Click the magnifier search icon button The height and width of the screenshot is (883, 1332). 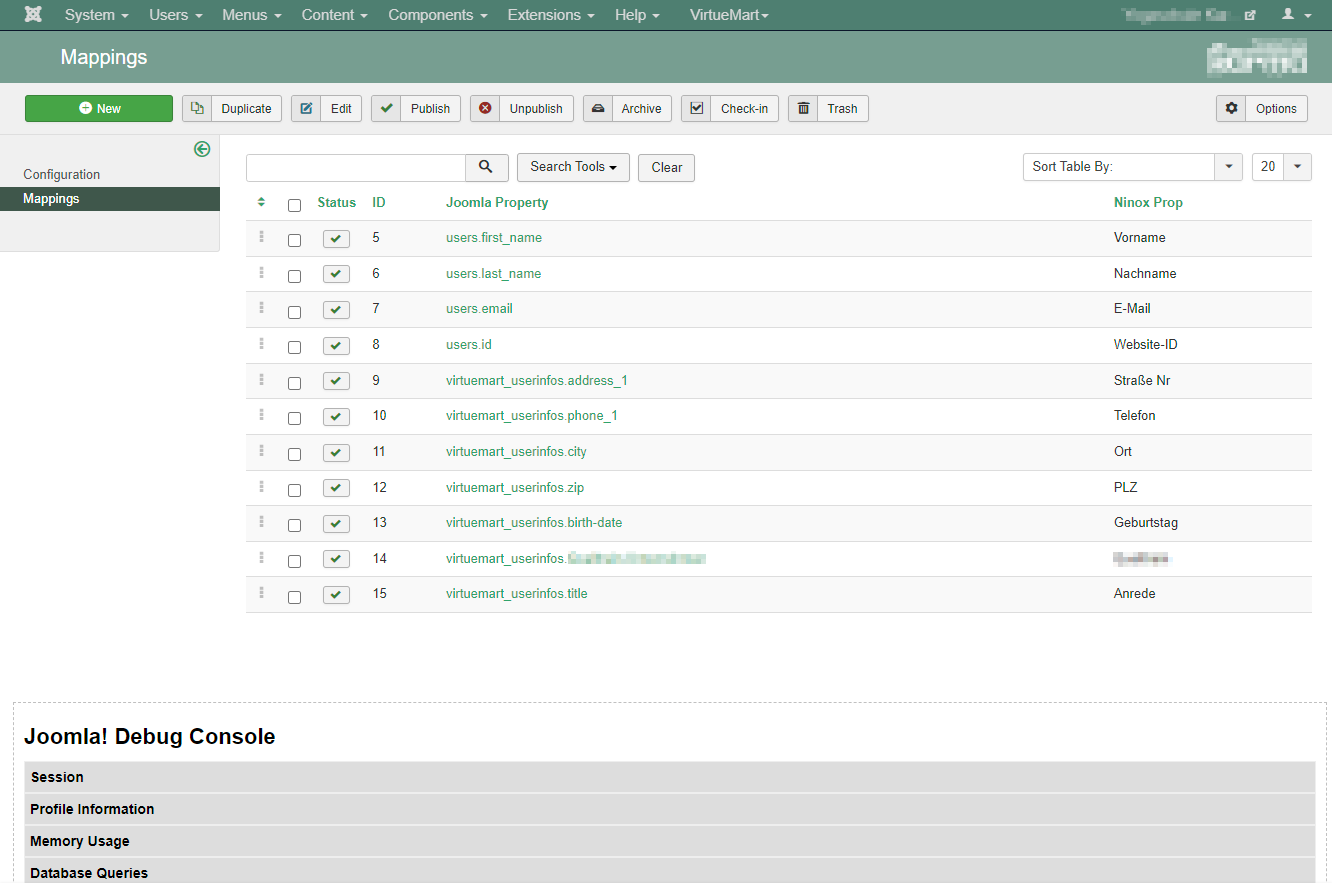tap(487, 167)
